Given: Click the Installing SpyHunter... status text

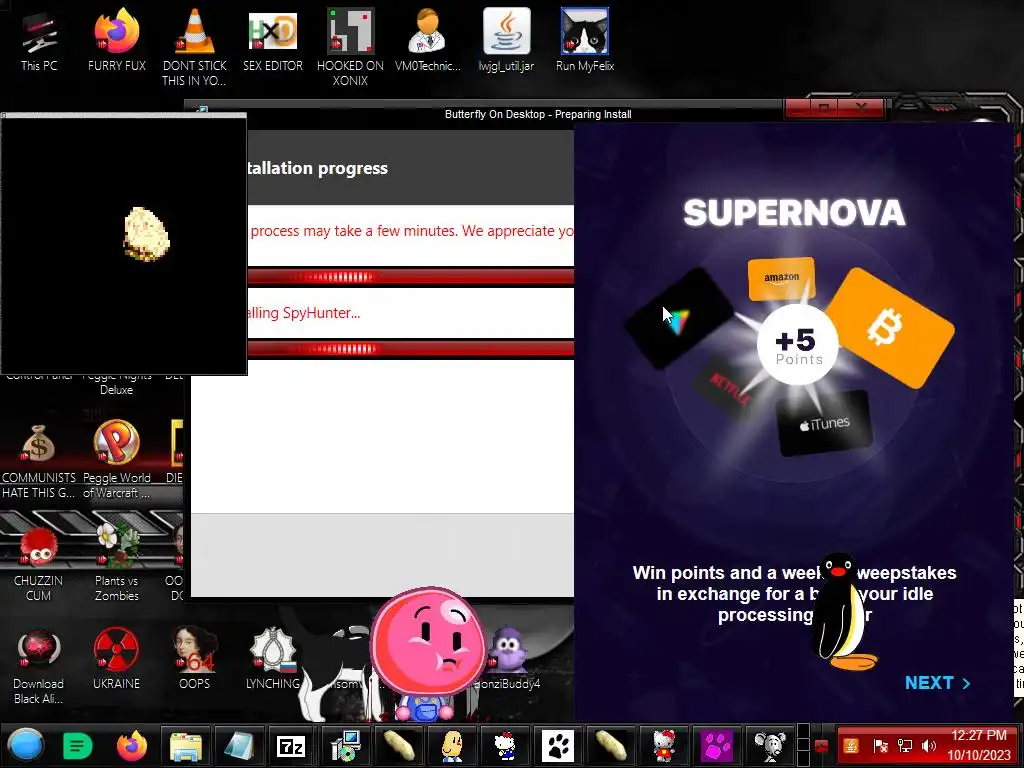Looking at the screenshot, I should pos(304,313).
